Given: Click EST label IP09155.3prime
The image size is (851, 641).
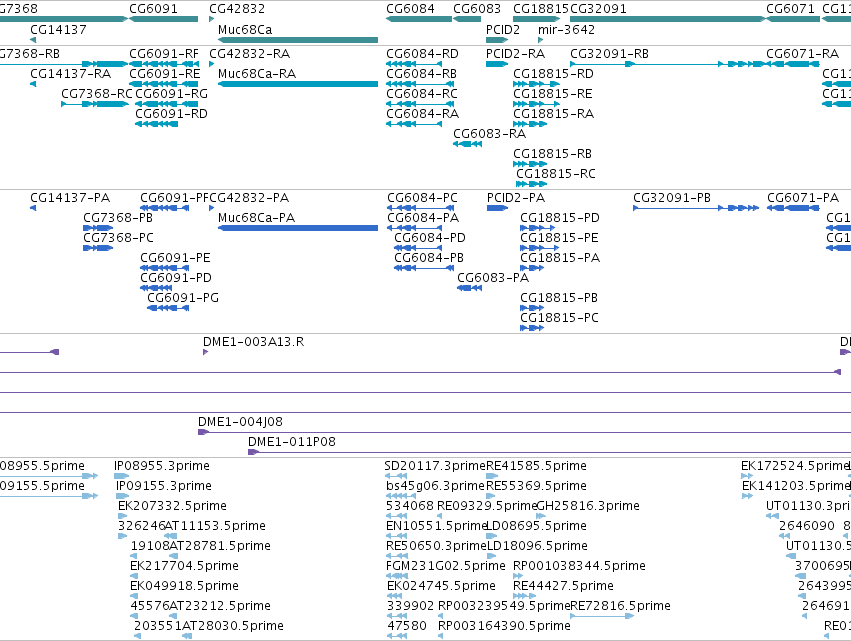Looking at the screenshot, I should pos(163,486).
